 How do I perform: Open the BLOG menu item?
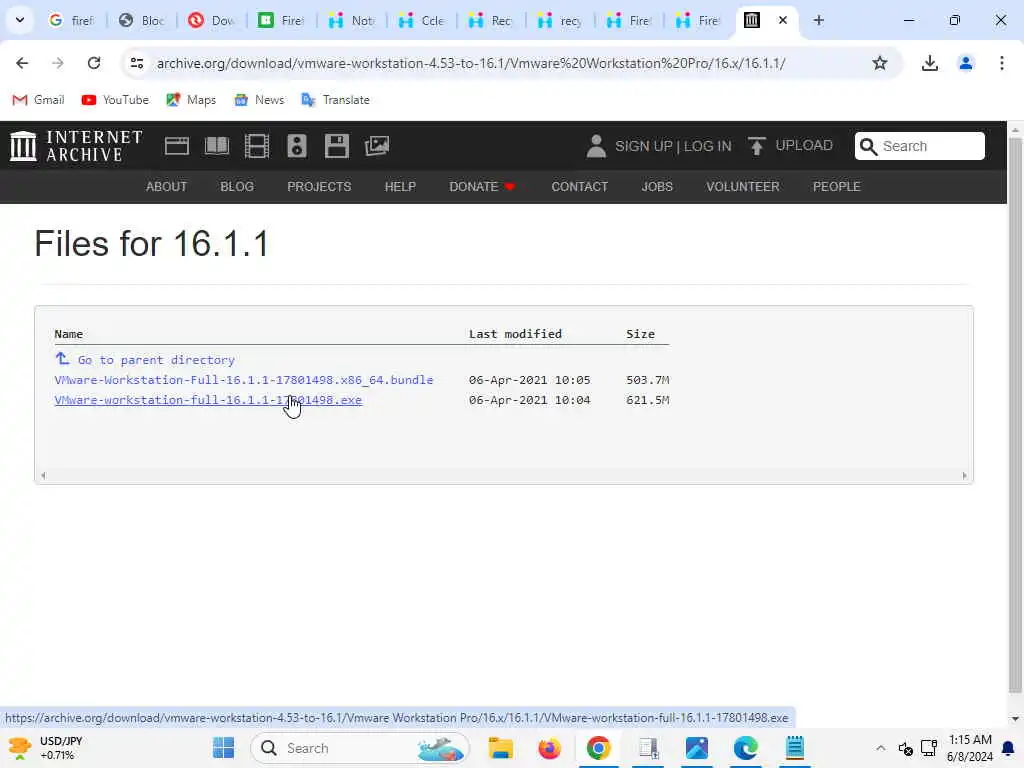pos(237,187)
